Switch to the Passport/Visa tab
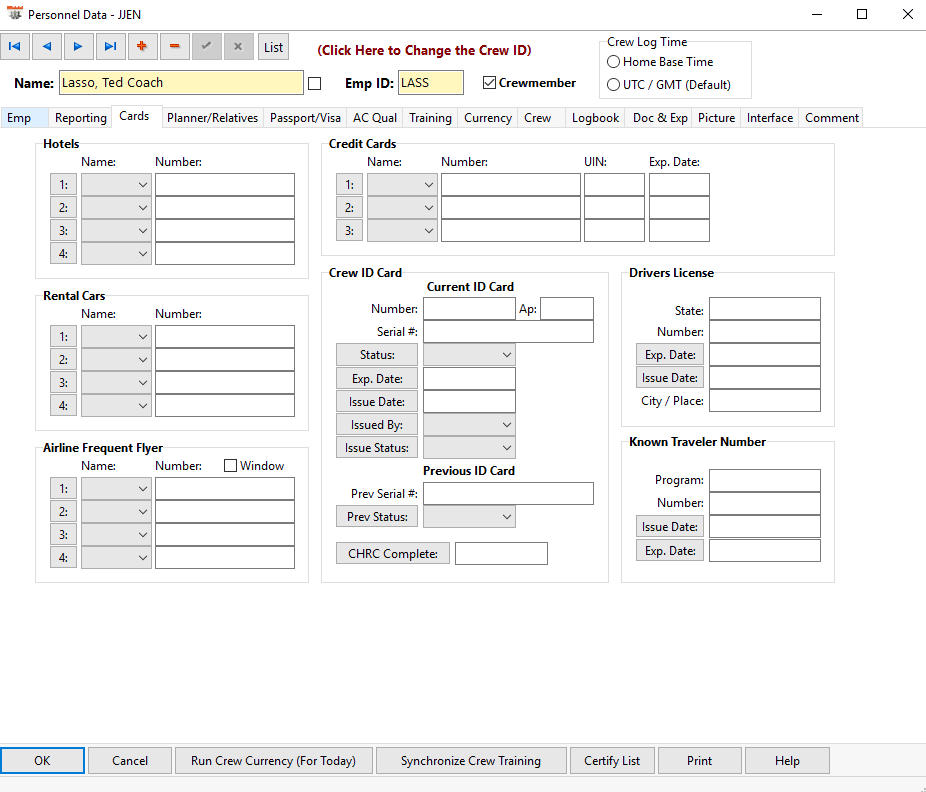926x792 pixels. [305, 118]
